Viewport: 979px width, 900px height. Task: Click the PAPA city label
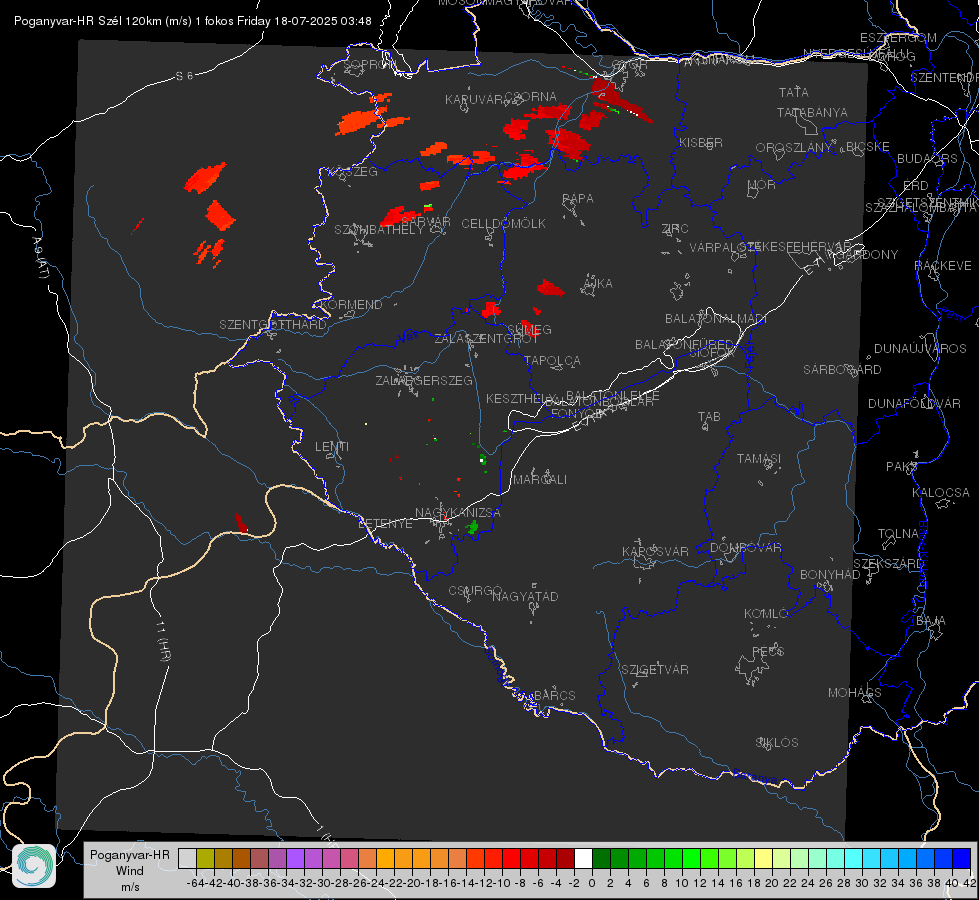pyautogui.click(x=578, y=199)
